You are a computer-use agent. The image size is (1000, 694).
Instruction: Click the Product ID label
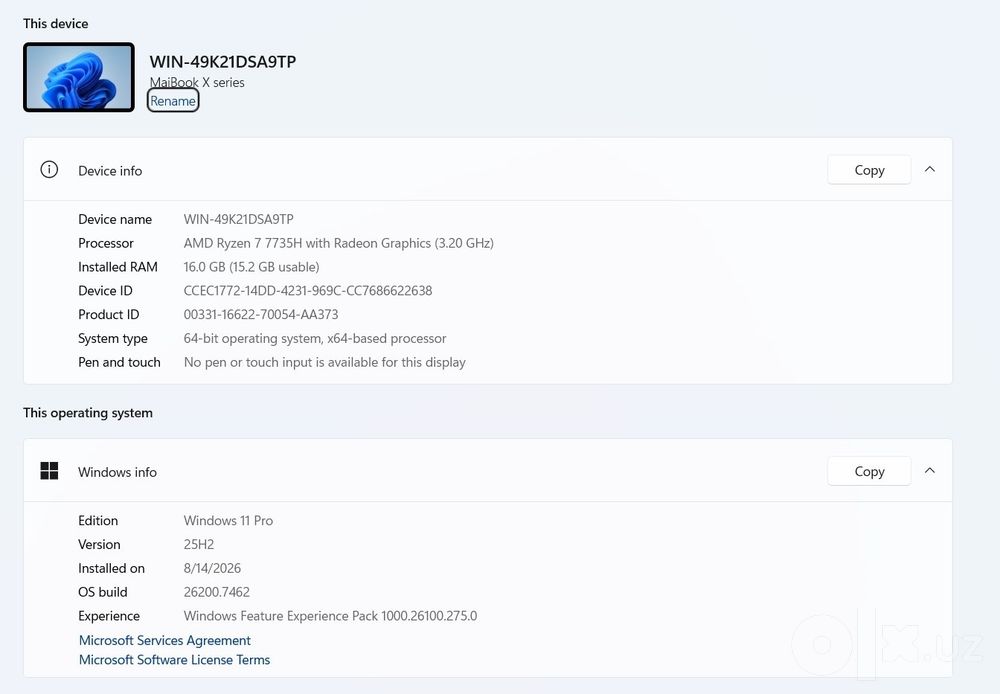(x=108, y=314)
